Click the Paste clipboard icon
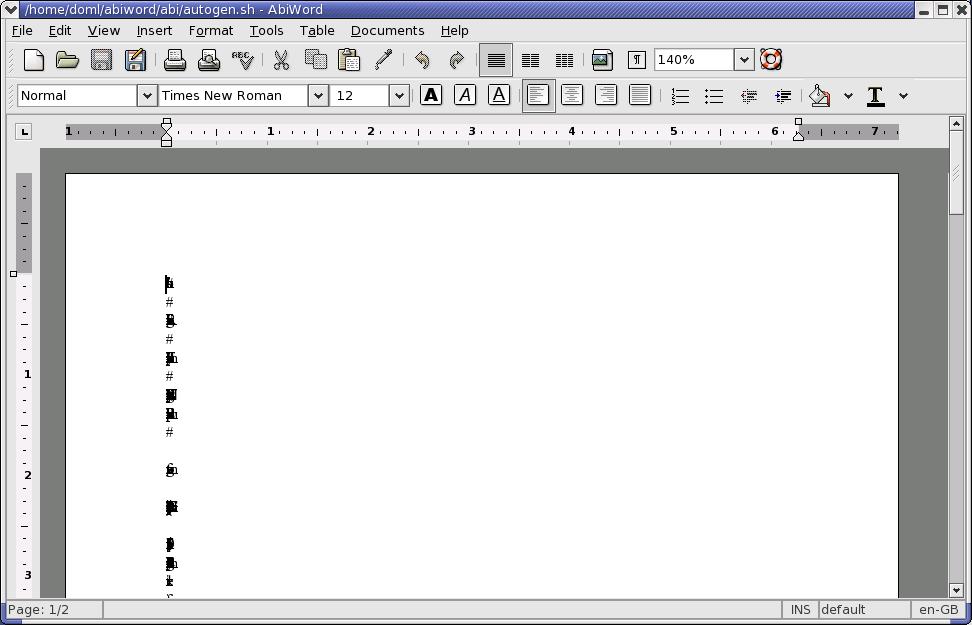 [349, 60]
